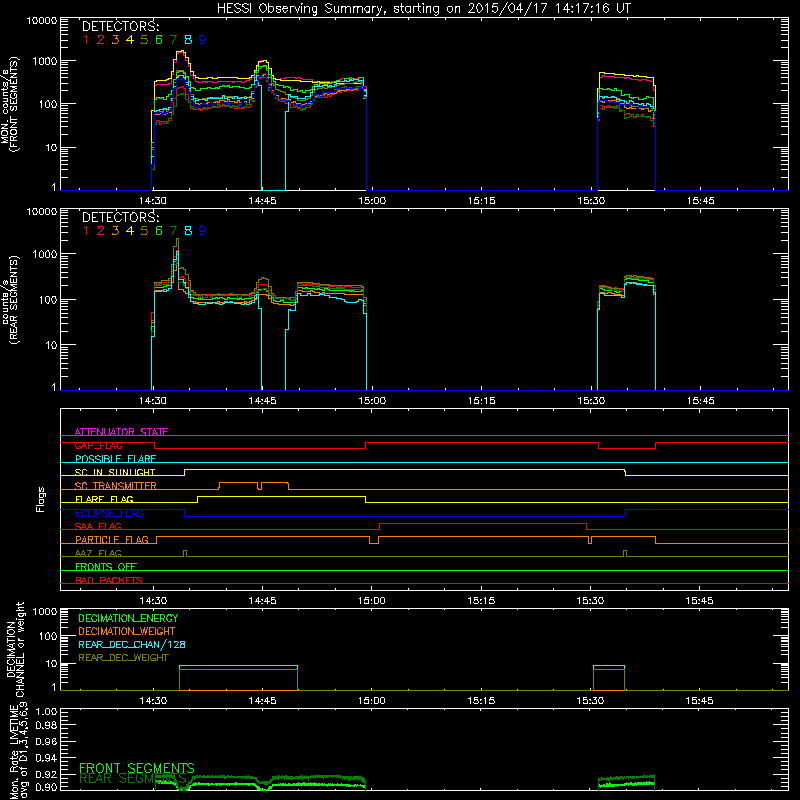Click 14:45 tick label under decimation plot
The width and height of the screenshot is (800, 800).
point(262,701)
